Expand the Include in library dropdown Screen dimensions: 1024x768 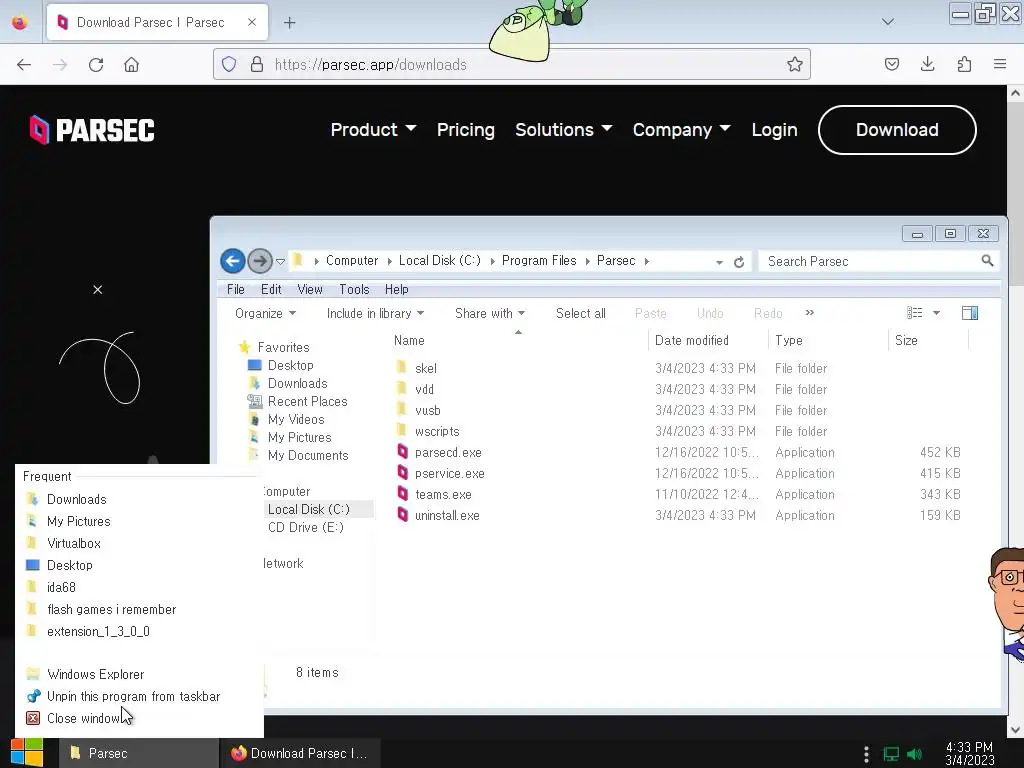(x=375, y=313)
